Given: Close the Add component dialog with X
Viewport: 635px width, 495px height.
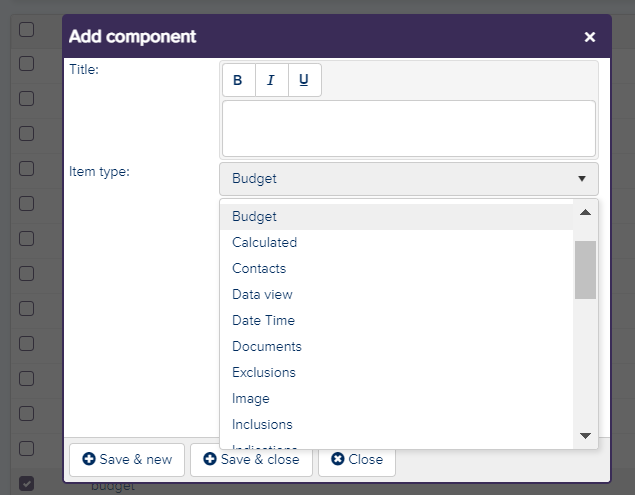Looking at the screenshot, I should (590, 37).
